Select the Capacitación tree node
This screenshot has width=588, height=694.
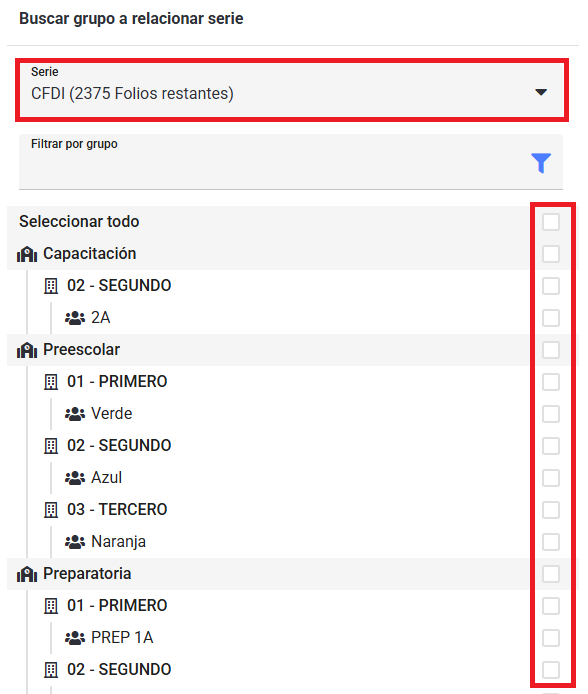tap(89, 254)
